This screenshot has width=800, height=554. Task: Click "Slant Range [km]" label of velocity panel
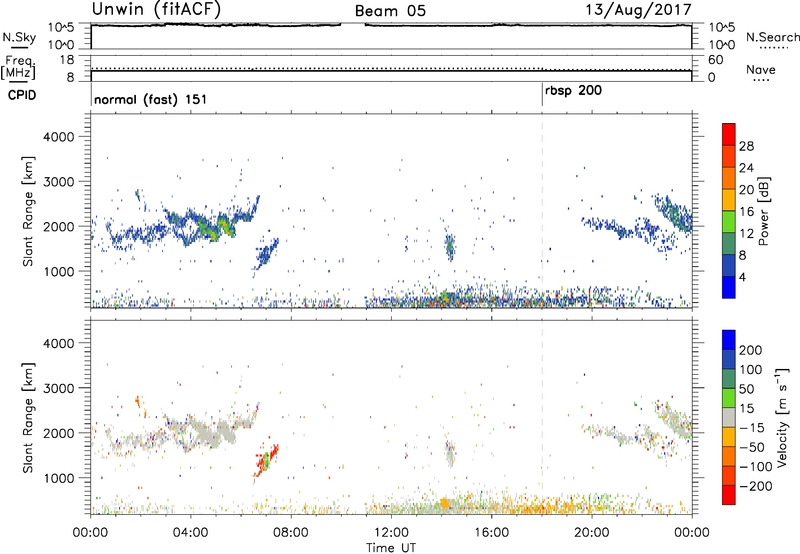tap(28, 417)
